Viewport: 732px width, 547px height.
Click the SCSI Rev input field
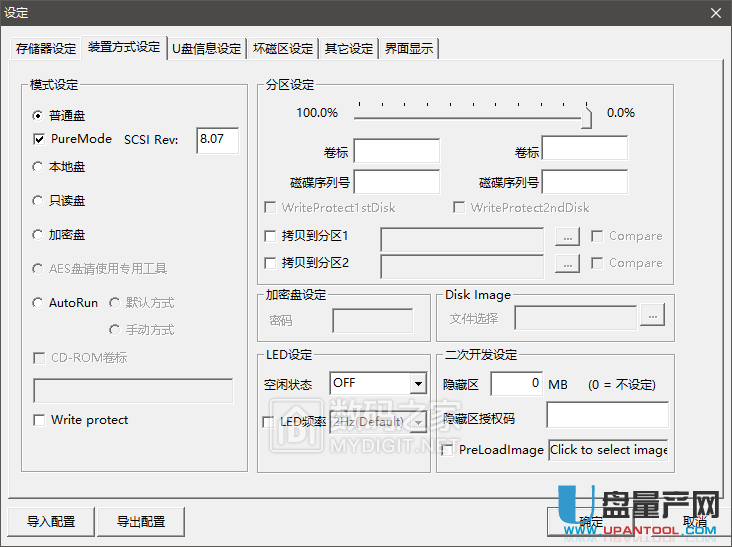click(x=217, y=140)
